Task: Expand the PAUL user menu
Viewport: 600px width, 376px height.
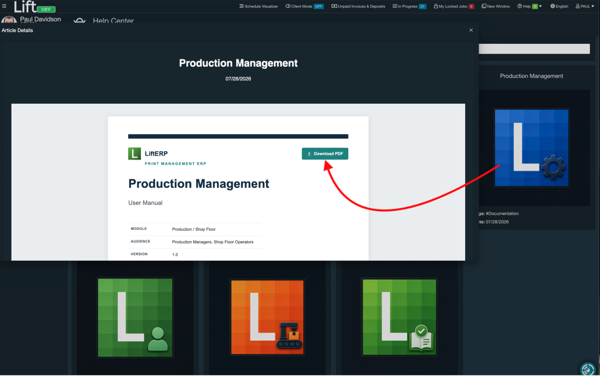Action: point(585,6)
